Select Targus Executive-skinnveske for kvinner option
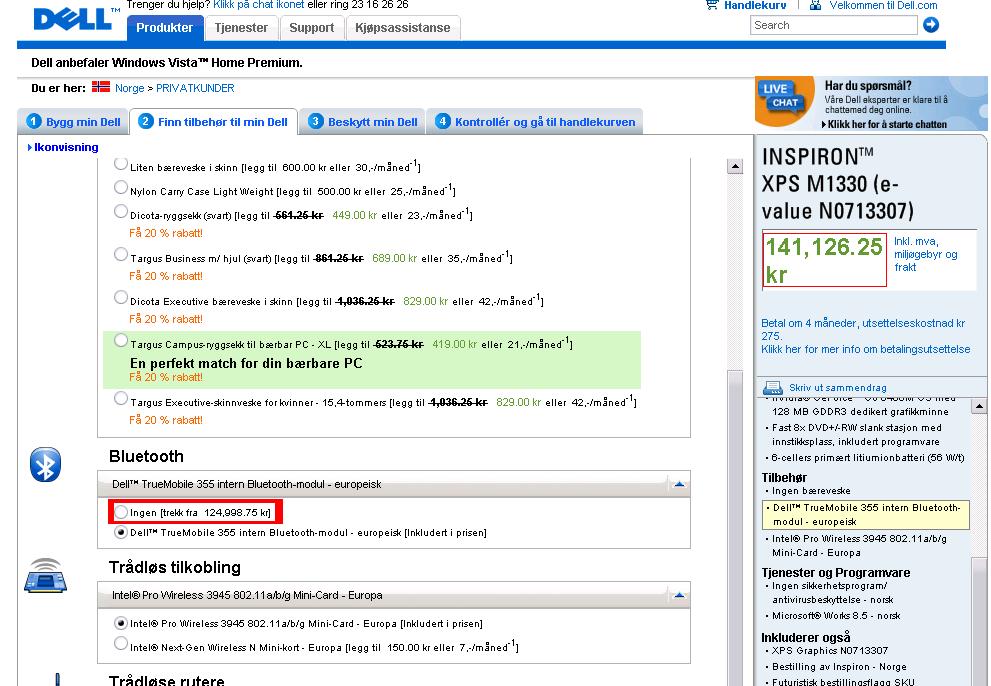 [x=121, y=399]
